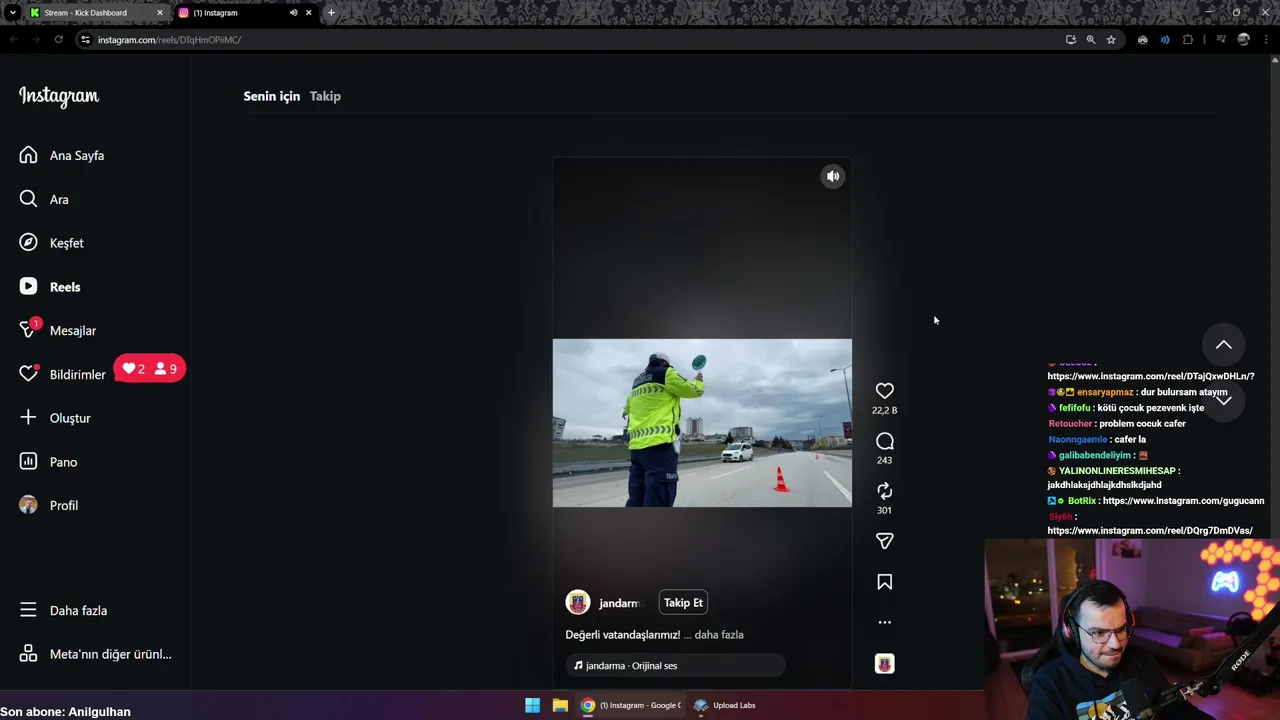Open Bildirimler notifications
The image size is (1280, 720).
coord(63,374)
